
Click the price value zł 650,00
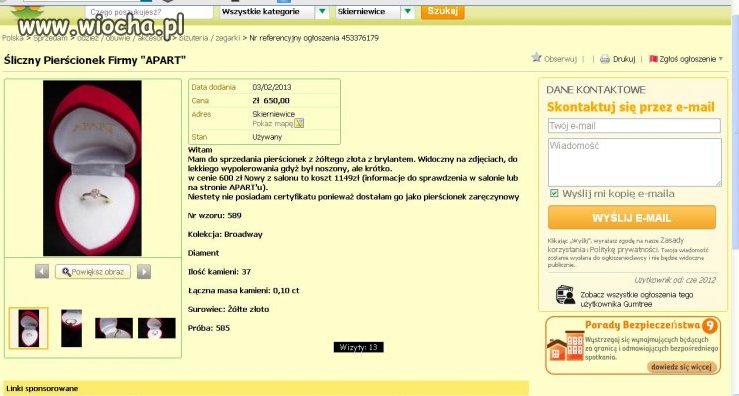(x=271, y=100)
